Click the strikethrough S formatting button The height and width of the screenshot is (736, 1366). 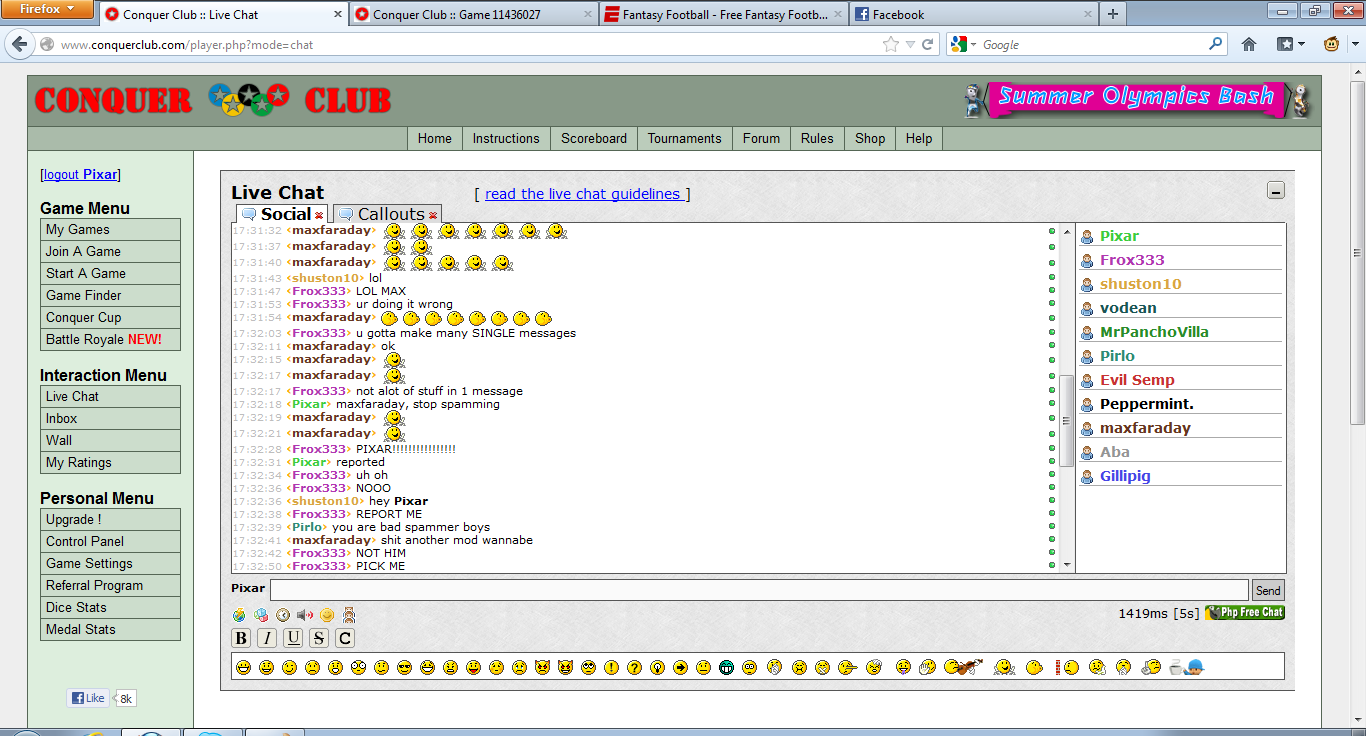point(319,638)
